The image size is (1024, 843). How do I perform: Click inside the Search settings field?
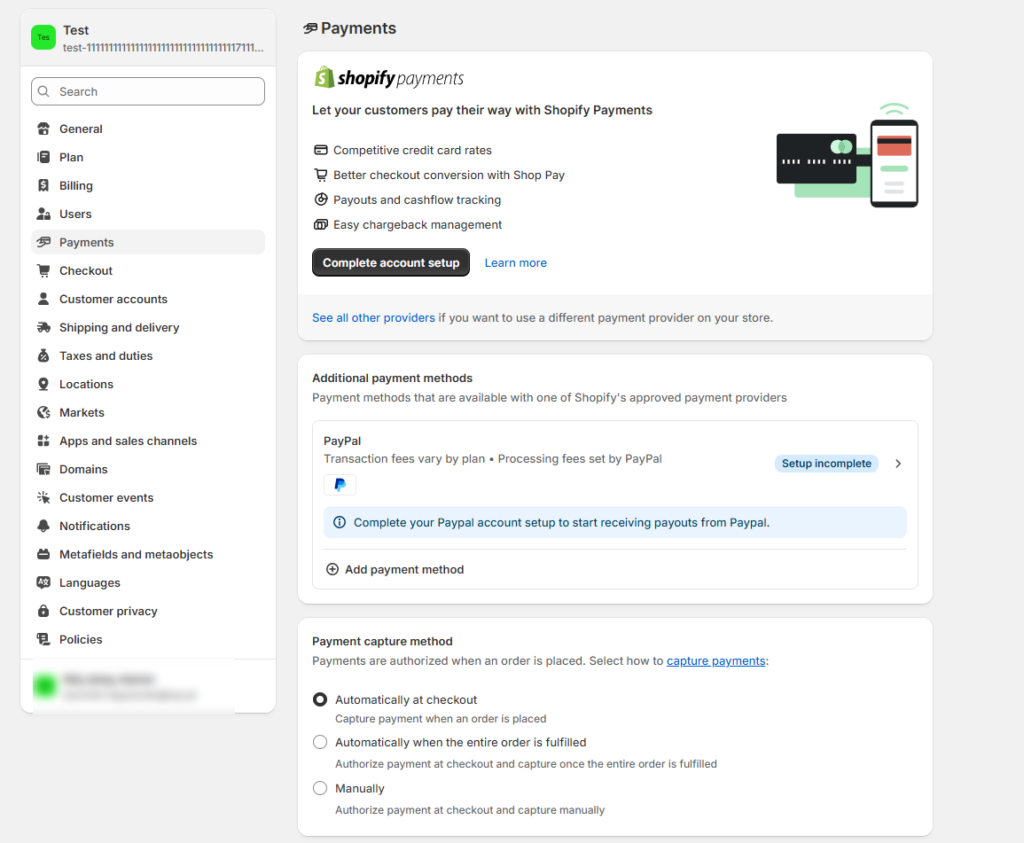[147, 91]
